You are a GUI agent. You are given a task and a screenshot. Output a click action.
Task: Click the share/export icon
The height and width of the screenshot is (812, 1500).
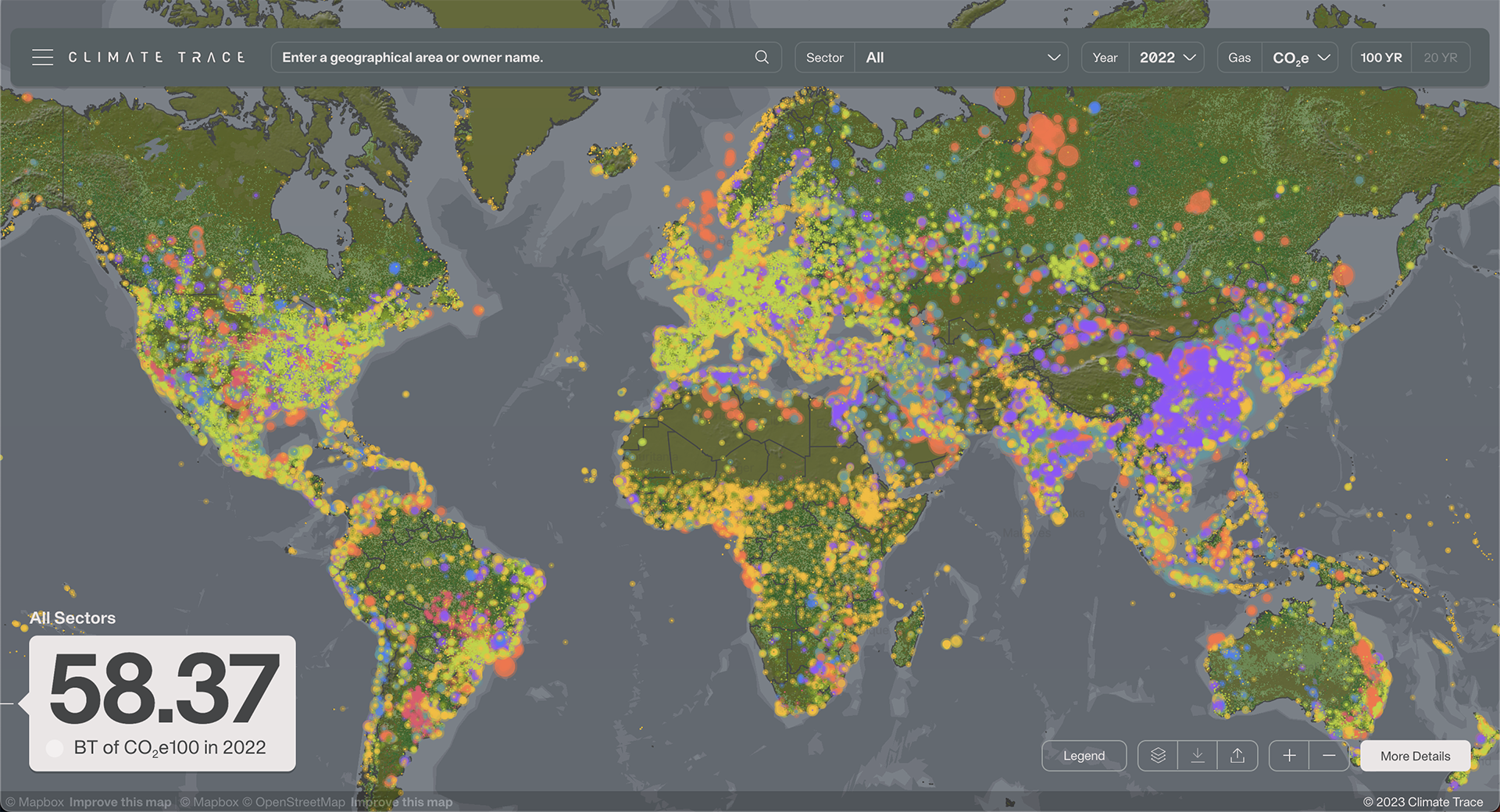point(1237,756)
